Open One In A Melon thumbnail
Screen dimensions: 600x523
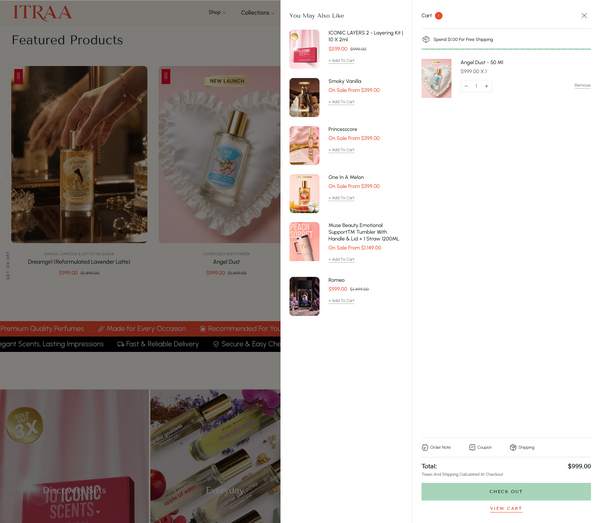pyautogui.click(x=304, y=194)
